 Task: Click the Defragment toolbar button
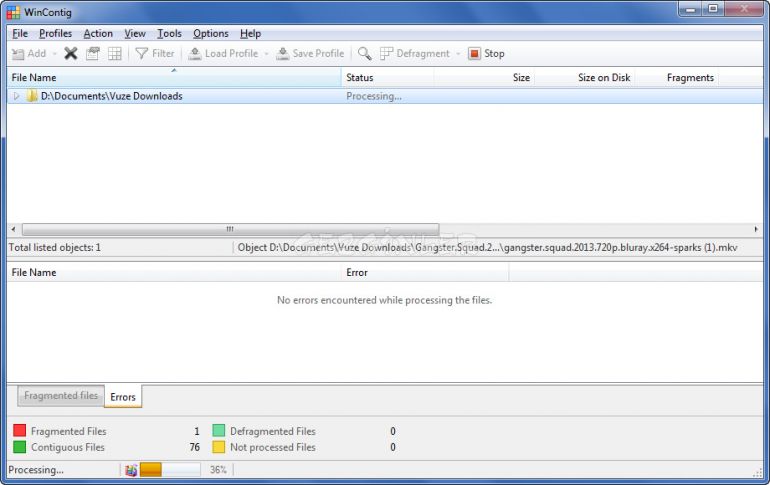pos(415,53)
